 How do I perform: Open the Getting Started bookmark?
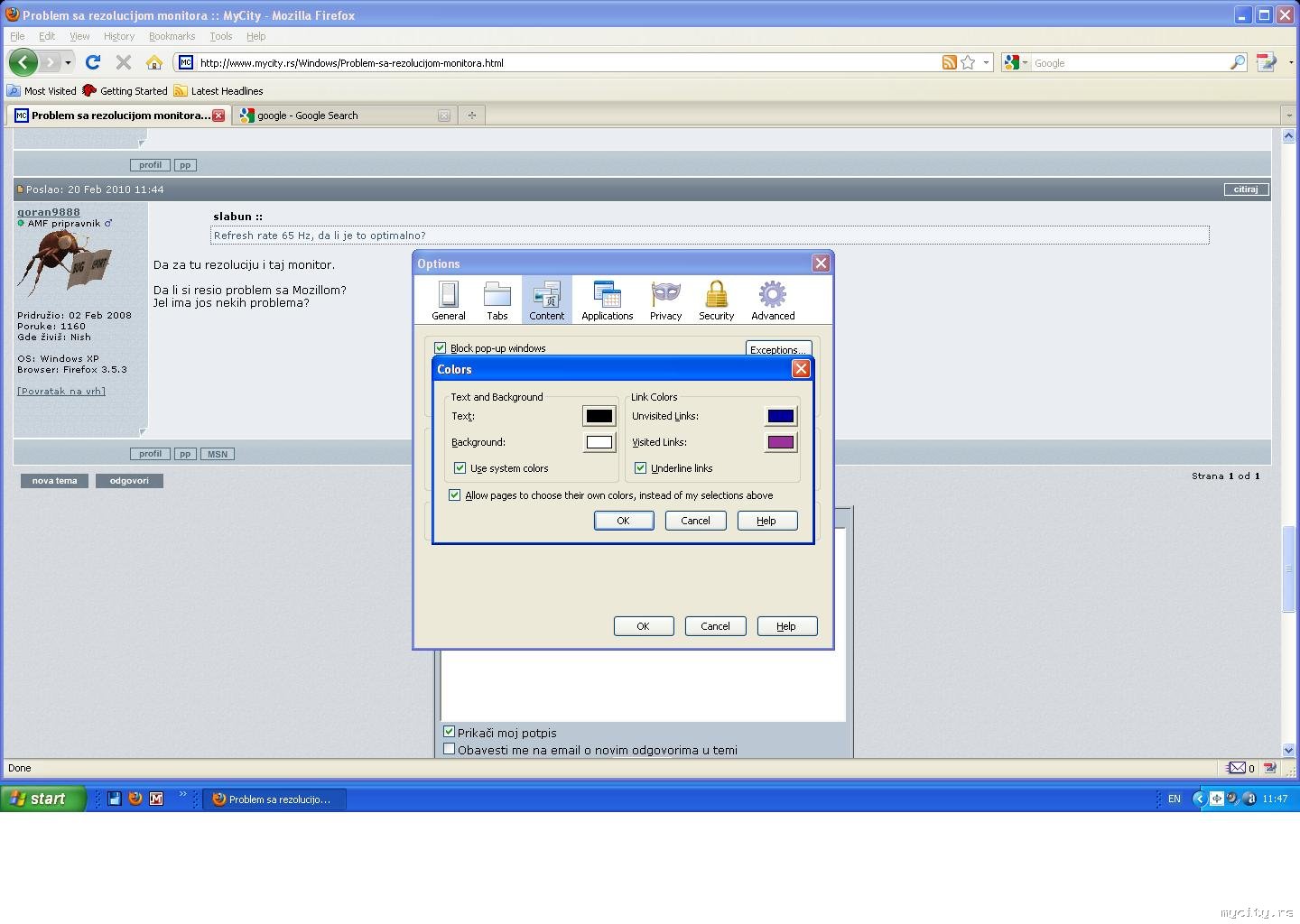pos(125,90)
